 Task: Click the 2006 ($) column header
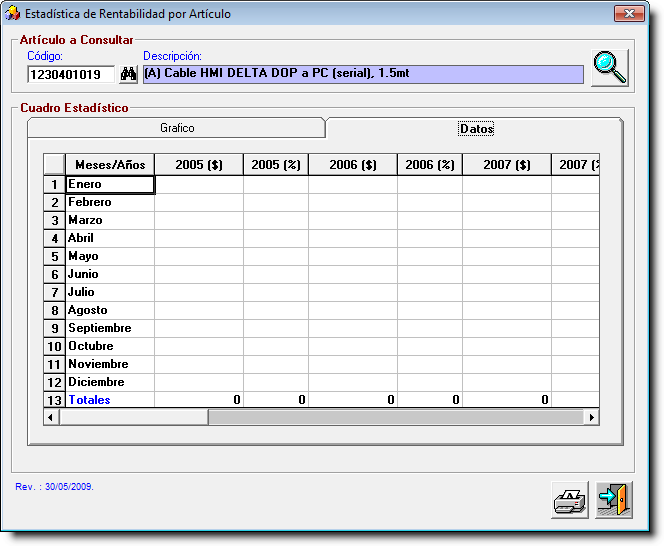(353, 165)
